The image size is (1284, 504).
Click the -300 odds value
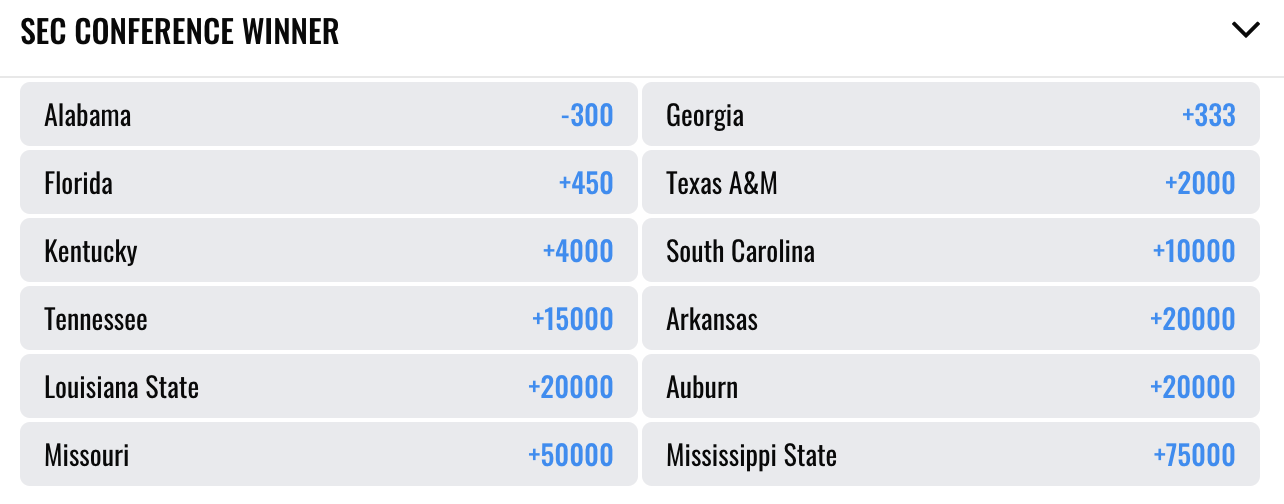(x=587, y=115)
